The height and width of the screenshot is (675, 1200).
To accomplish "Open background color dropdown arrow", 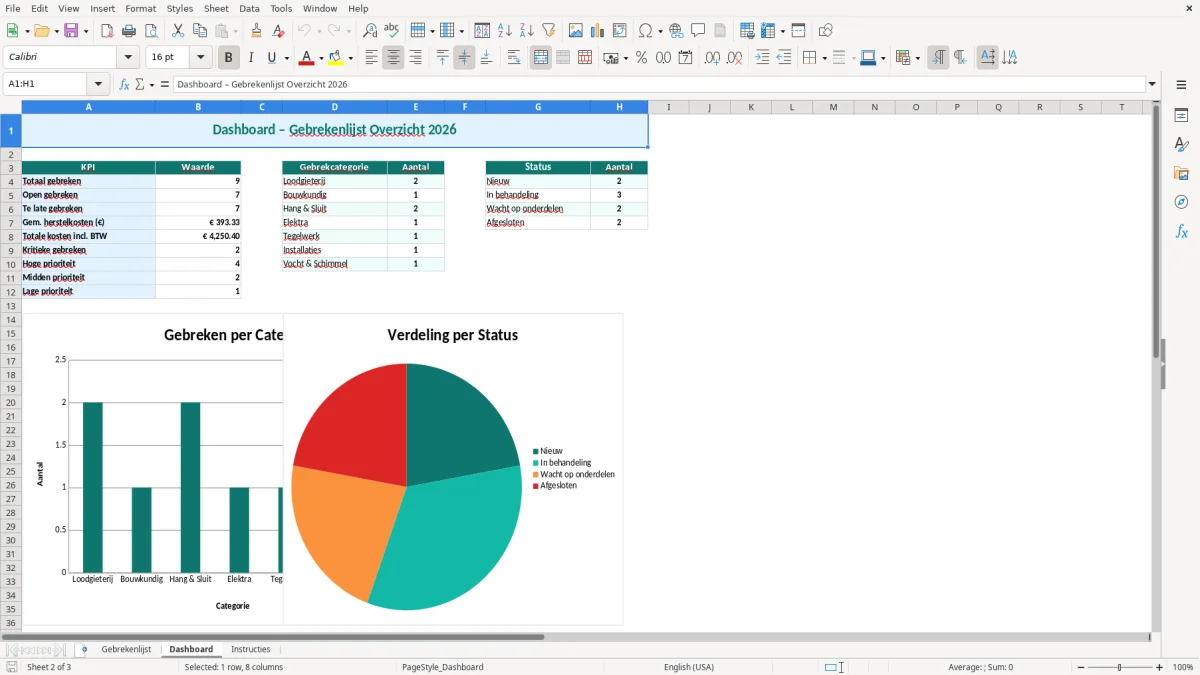I will [x=350, y=58].
